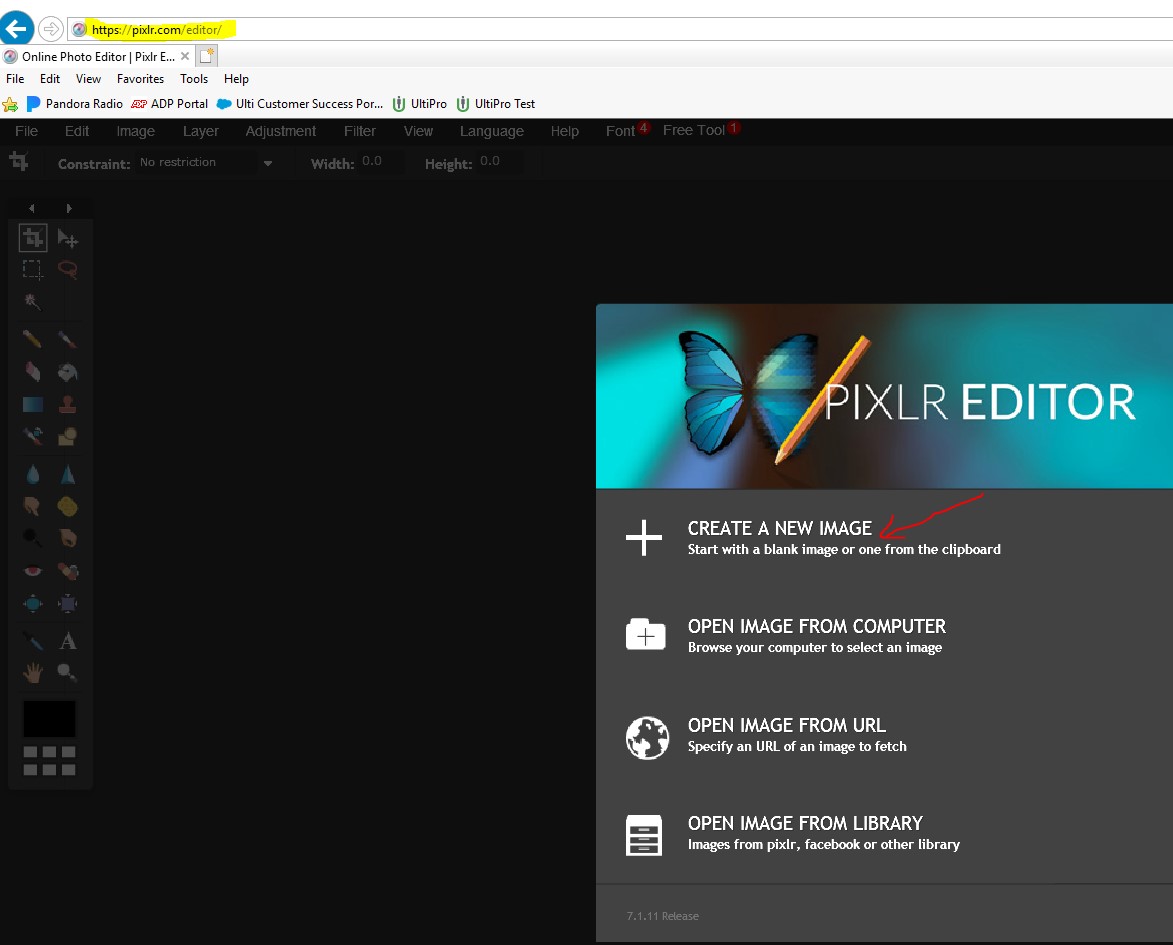1173x945 pixels.
Task: Select the Paint Bucket tool
Action: (67, 371)
